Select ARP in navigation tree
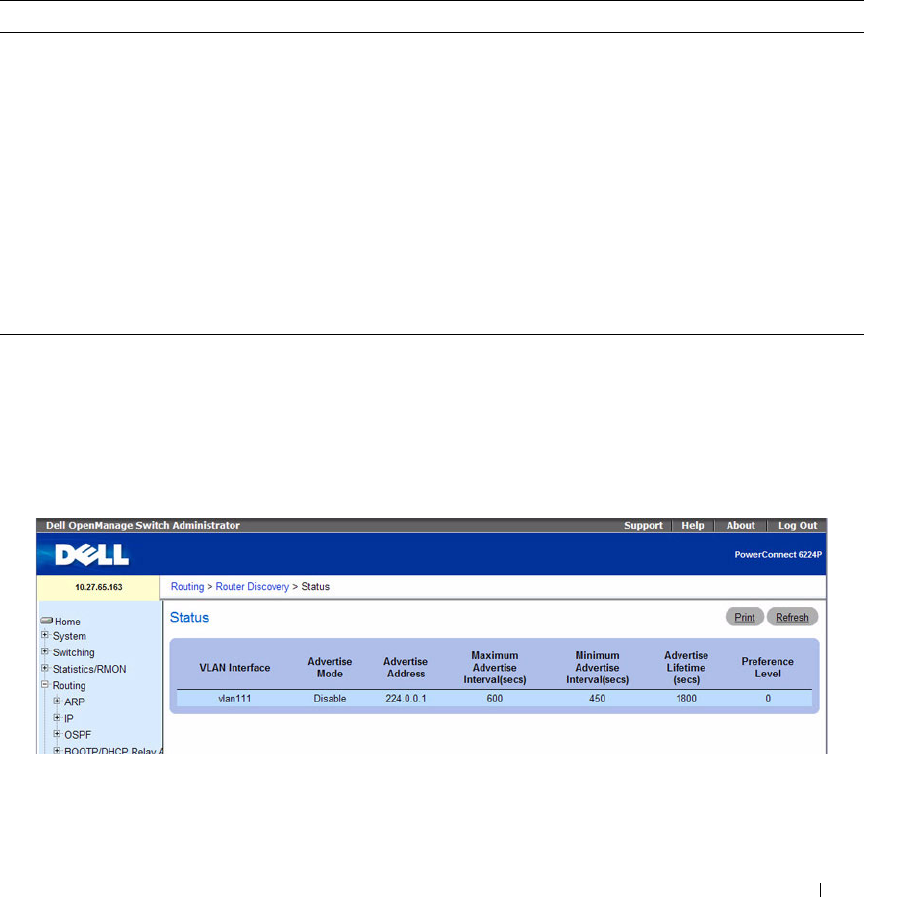The image size is (900, 897). point(75,702)
